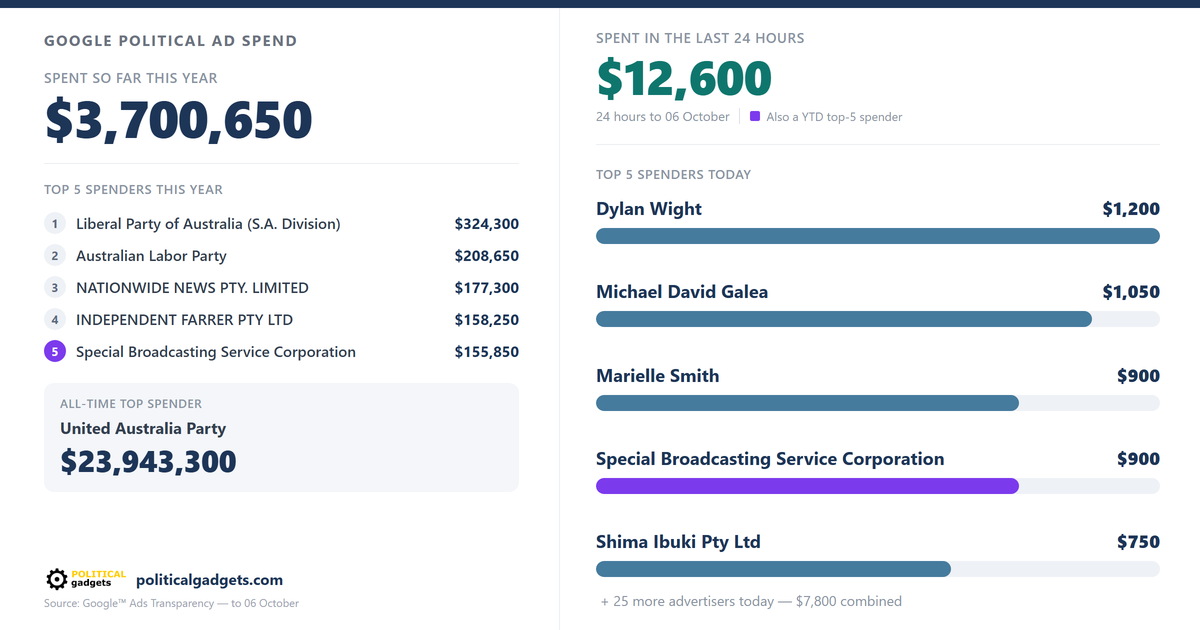Click the Political Gadgets gear logo
The width and height of the screenshot is (1200, 630).
click(x=57, y=579)
